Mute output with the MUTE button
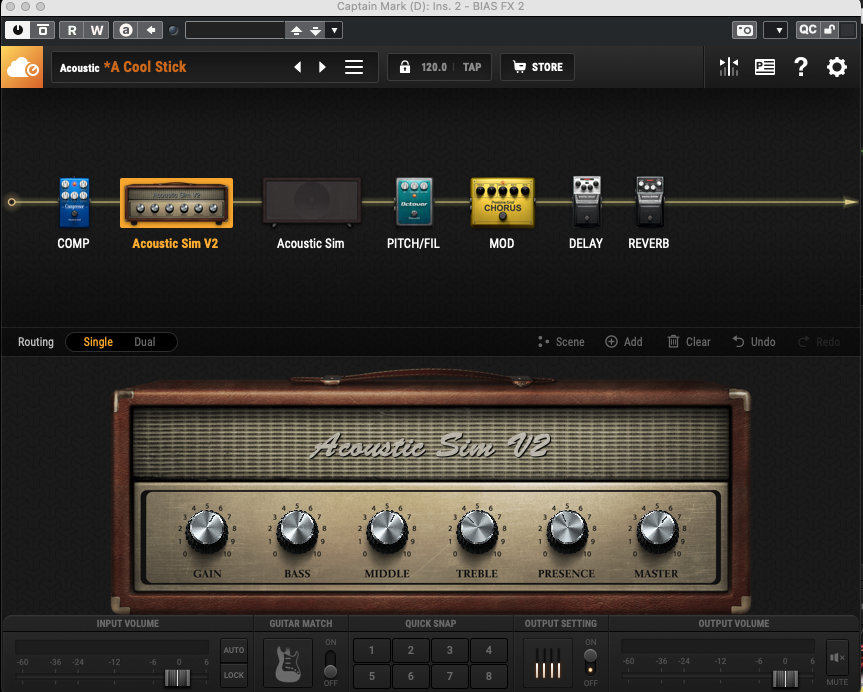The width and height of the screenshot is (863, 692). 837,658
